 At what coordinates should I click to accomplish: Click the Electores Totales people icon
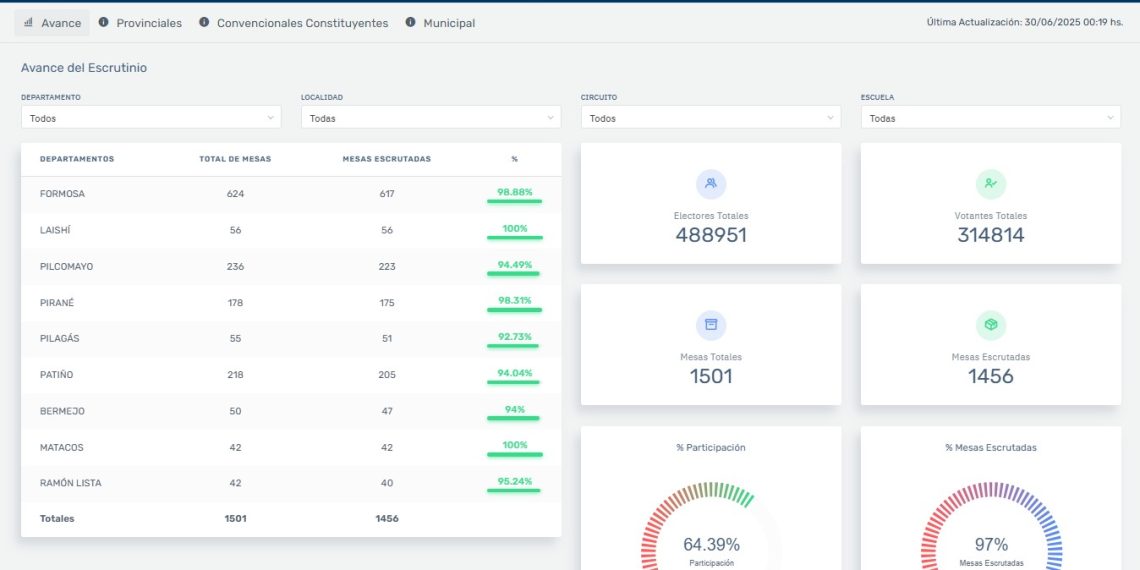(711, 184)
